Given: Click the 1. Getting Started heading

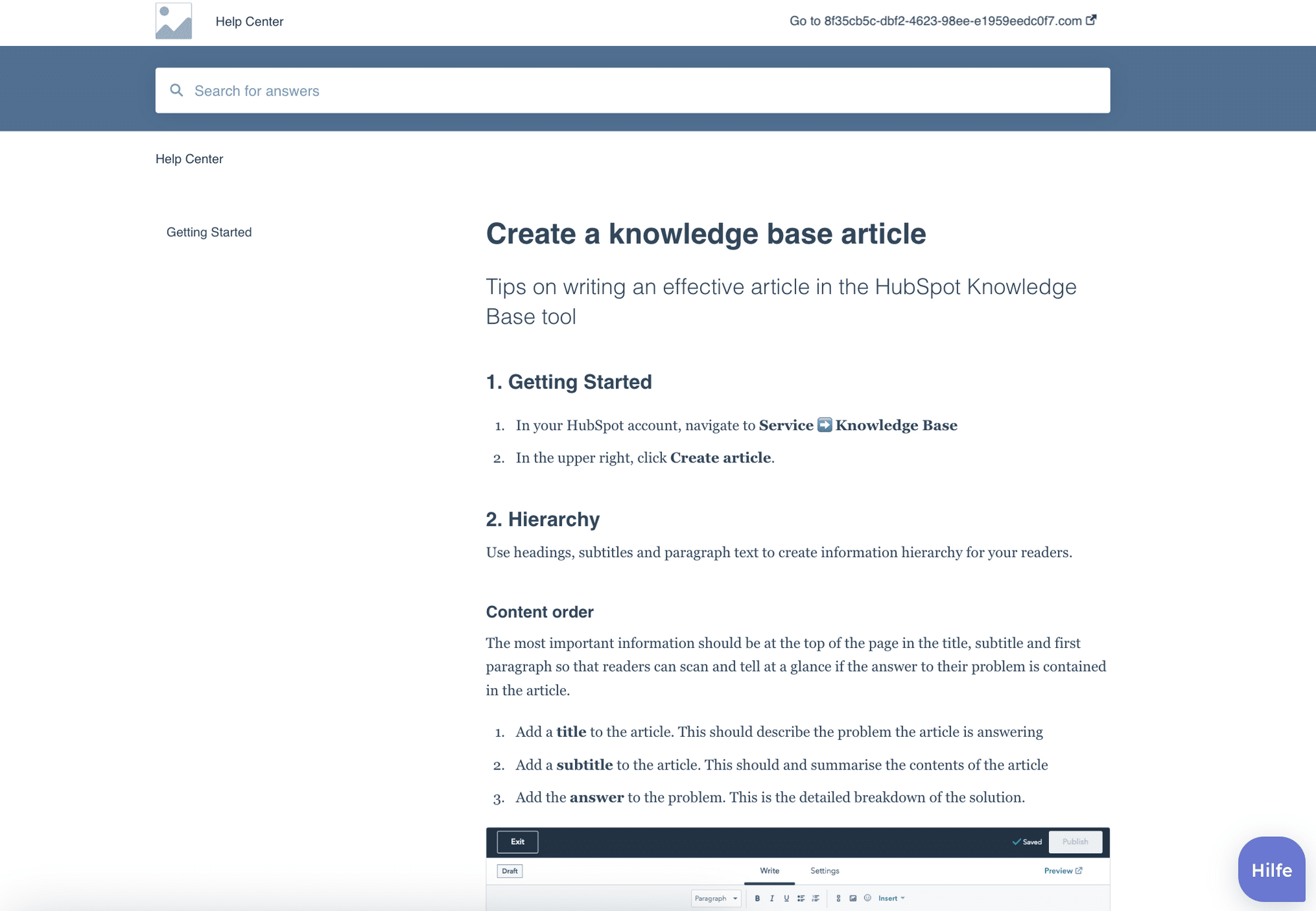Looking at the screenshot, I should pyautogui.click(x=569, y=382).
